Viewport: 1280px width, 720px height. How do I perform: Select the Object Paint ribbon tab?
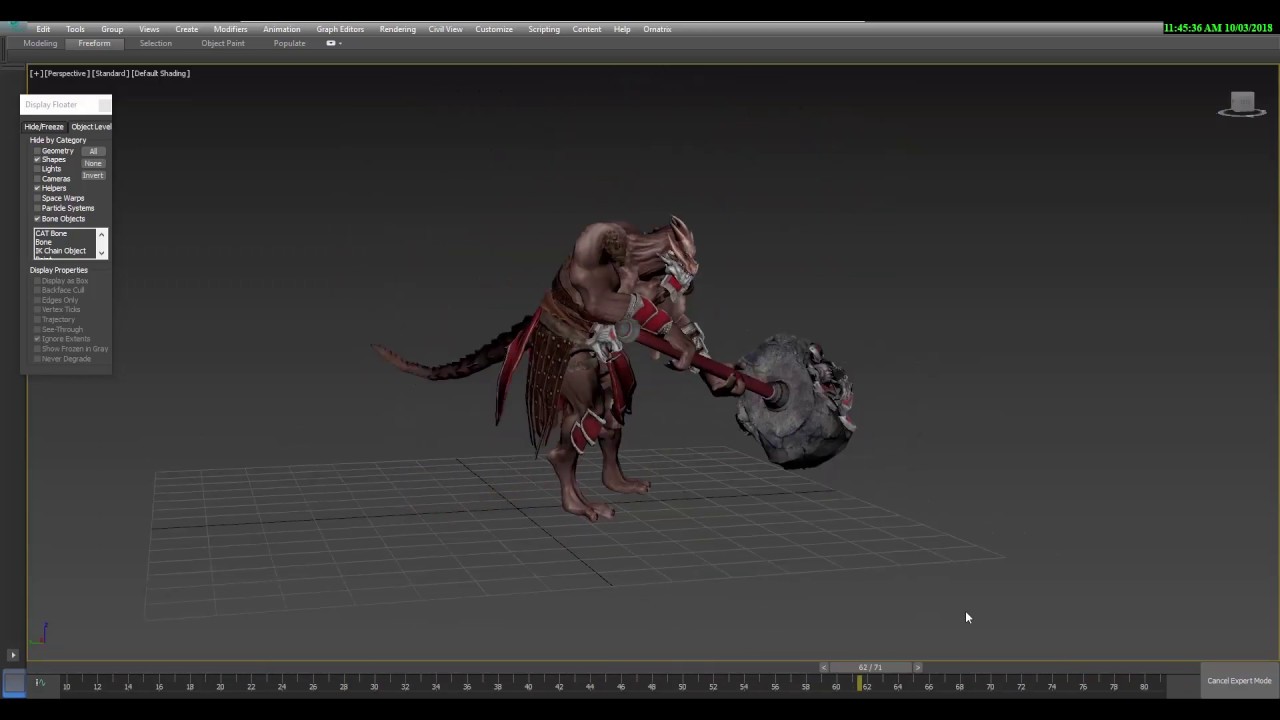(222, 43)
